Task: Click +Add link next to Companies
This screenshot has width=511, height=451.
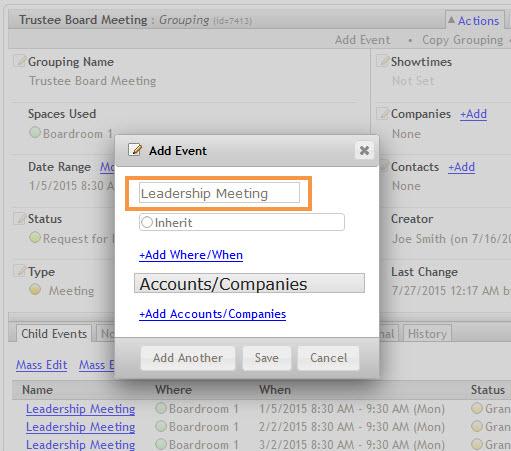Action: pos(473,114)
